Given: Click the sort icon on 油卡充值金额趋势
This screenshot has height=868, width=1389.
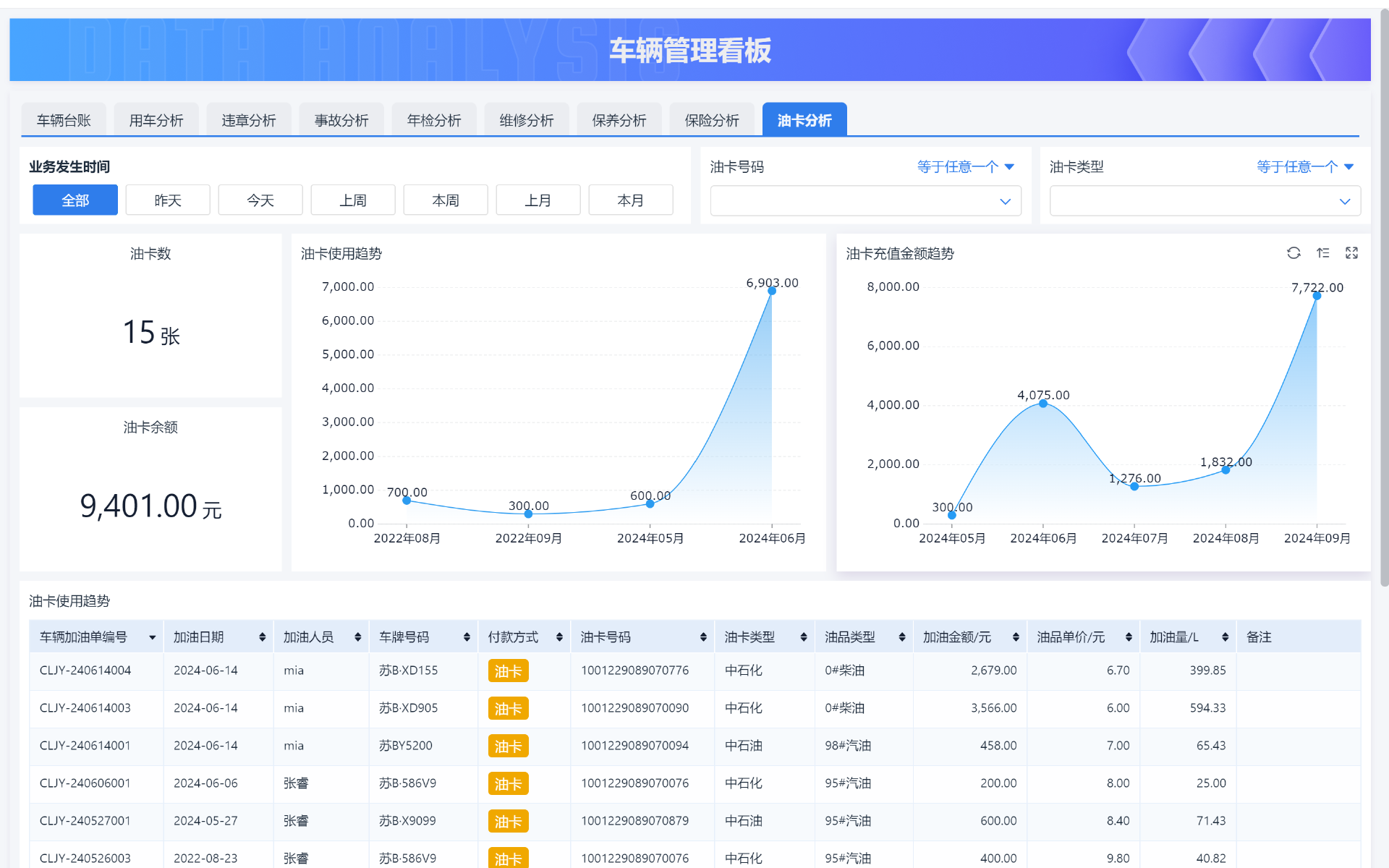Looking at the screenshot, I should coord(1322,252).
